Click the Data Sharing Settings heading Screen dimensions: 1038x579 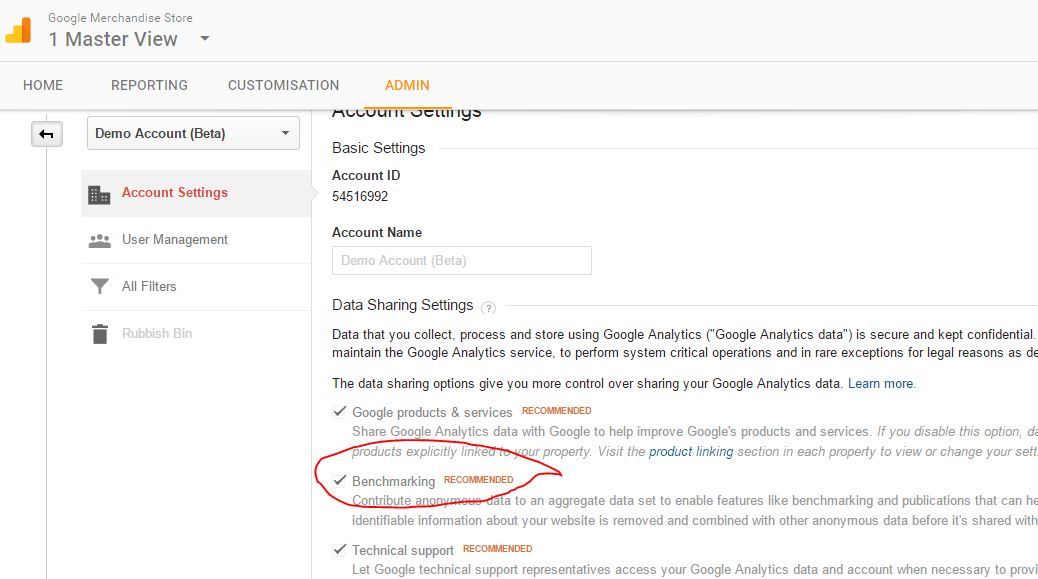tap(402, 305)
